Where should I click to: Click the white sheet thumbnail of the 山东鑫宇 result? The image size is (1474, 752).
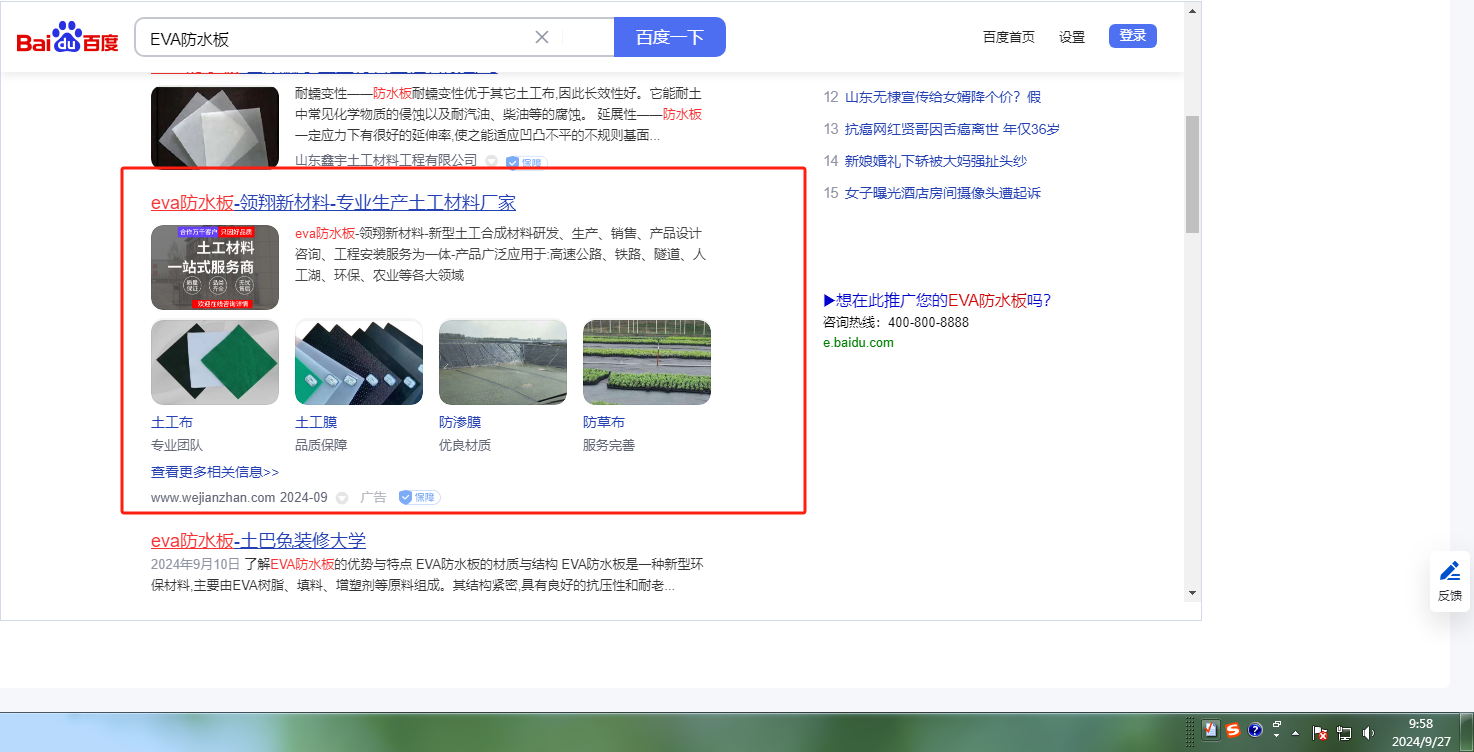point(215,126)
